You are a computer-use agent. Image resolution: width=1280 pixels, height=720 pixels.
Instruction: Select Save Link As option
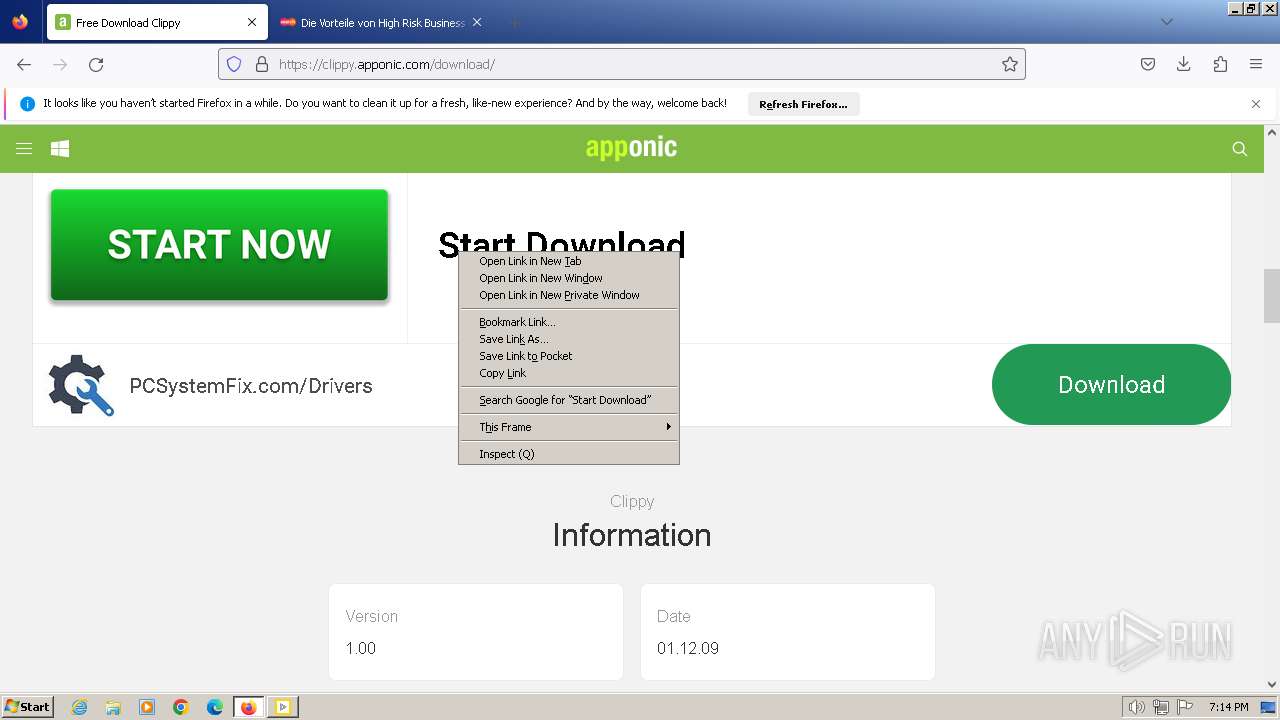[x=568, y=339]
